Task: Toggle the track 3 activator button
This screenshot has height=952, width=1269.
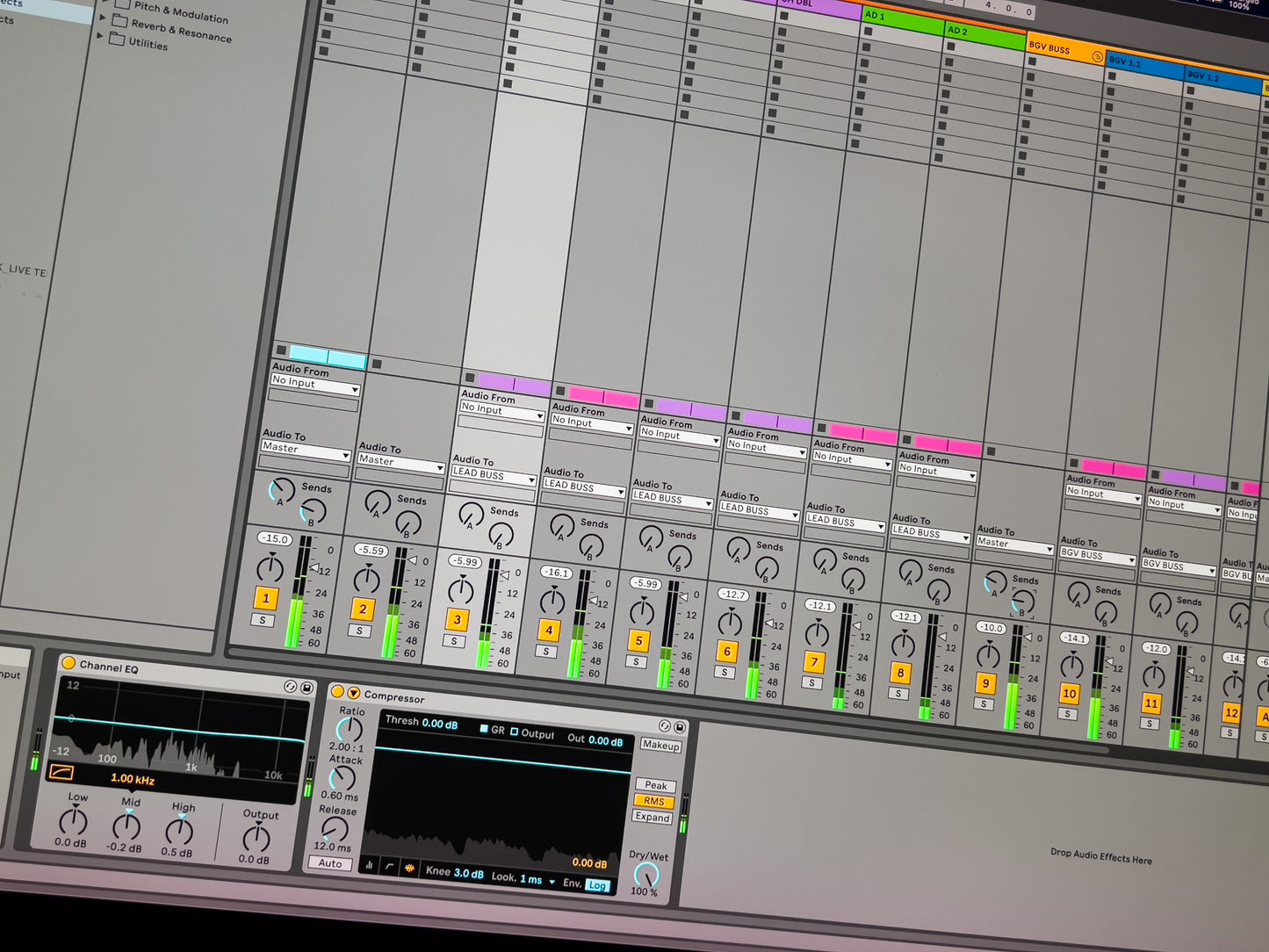Action: 457,619
